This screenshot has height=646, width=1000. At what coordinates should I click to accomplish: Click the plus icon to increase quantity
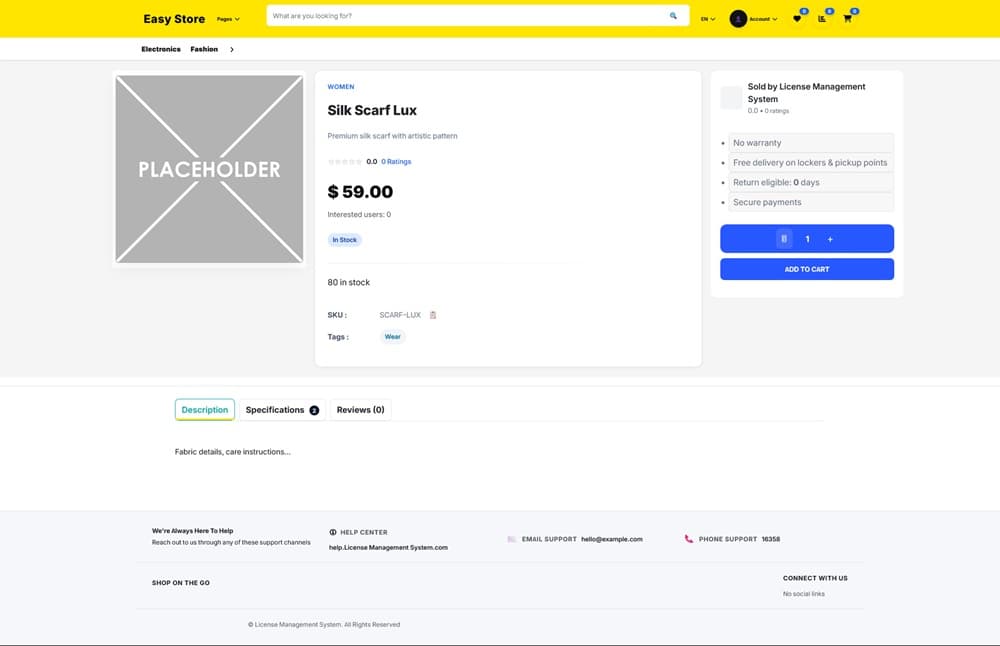coord(830,239)
